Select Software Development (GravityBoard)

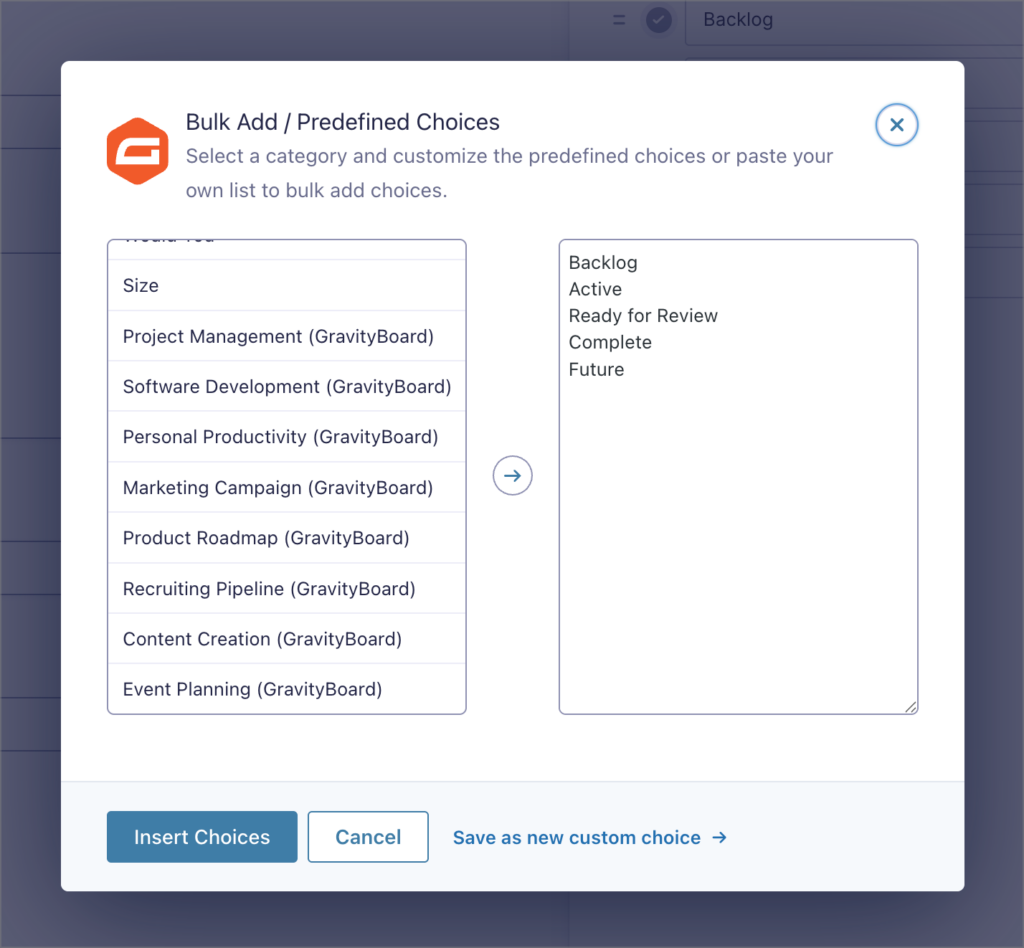coord(287,386)
